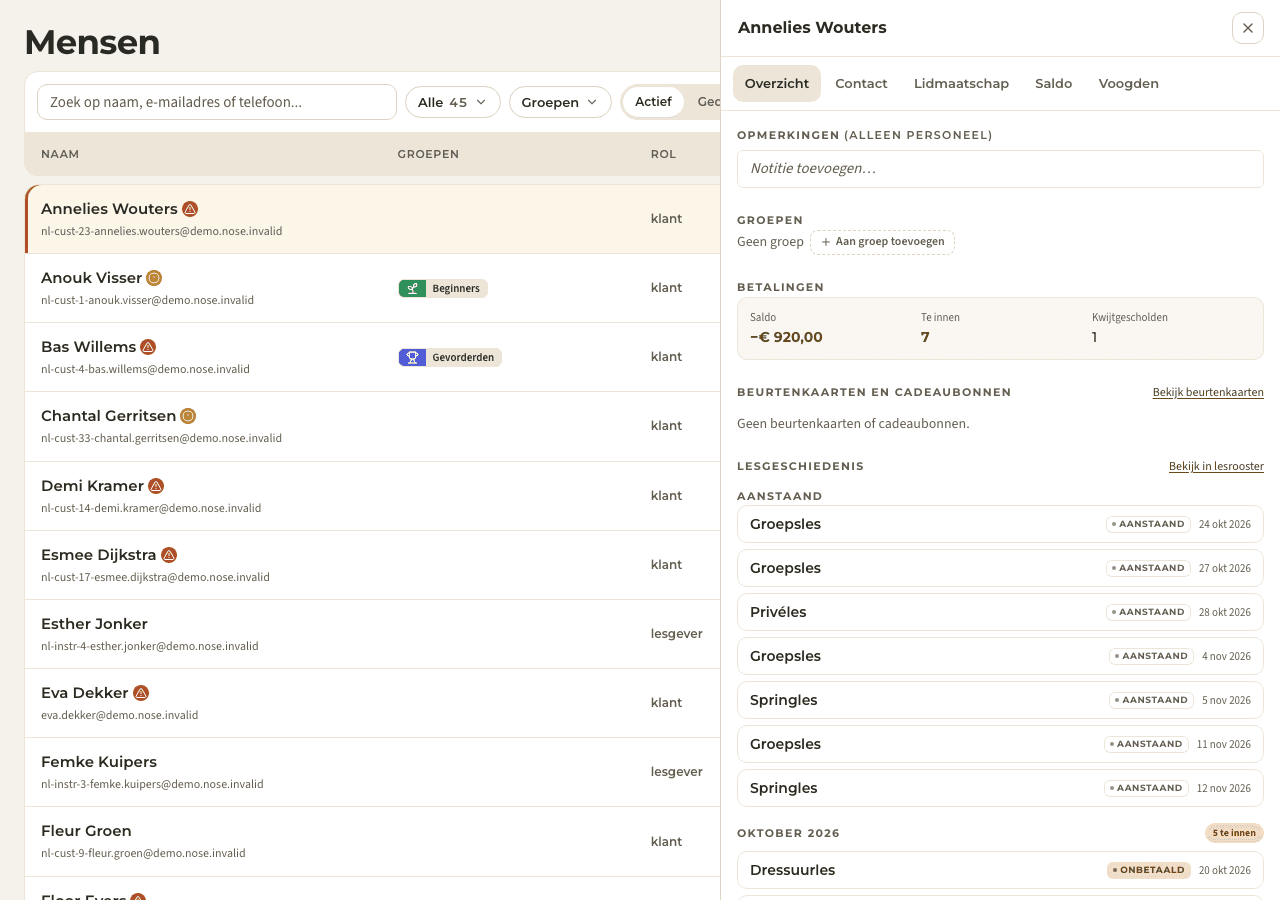1280x900 pixels.
Task: Click the 5 te innen badge
Action: (1234, 833)
